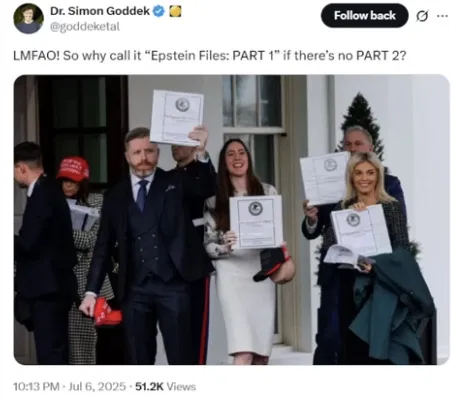Click the binder held by blonde woman
The height and width of the screenshot is (403, 457).
[x=362, y=230]
